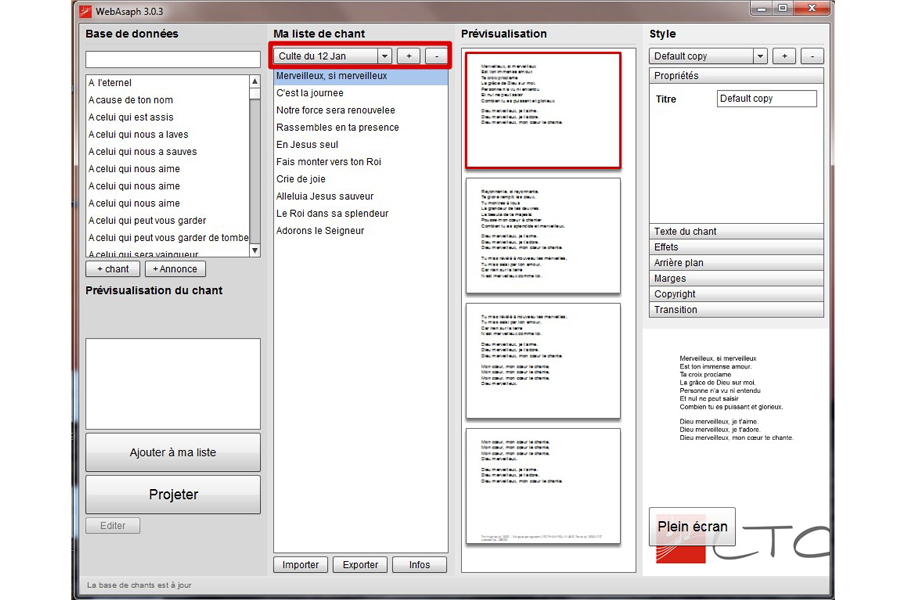900x600 pixels.
Task: Click the minus button beside the song list dropdown
Action: tap(436, 56)
